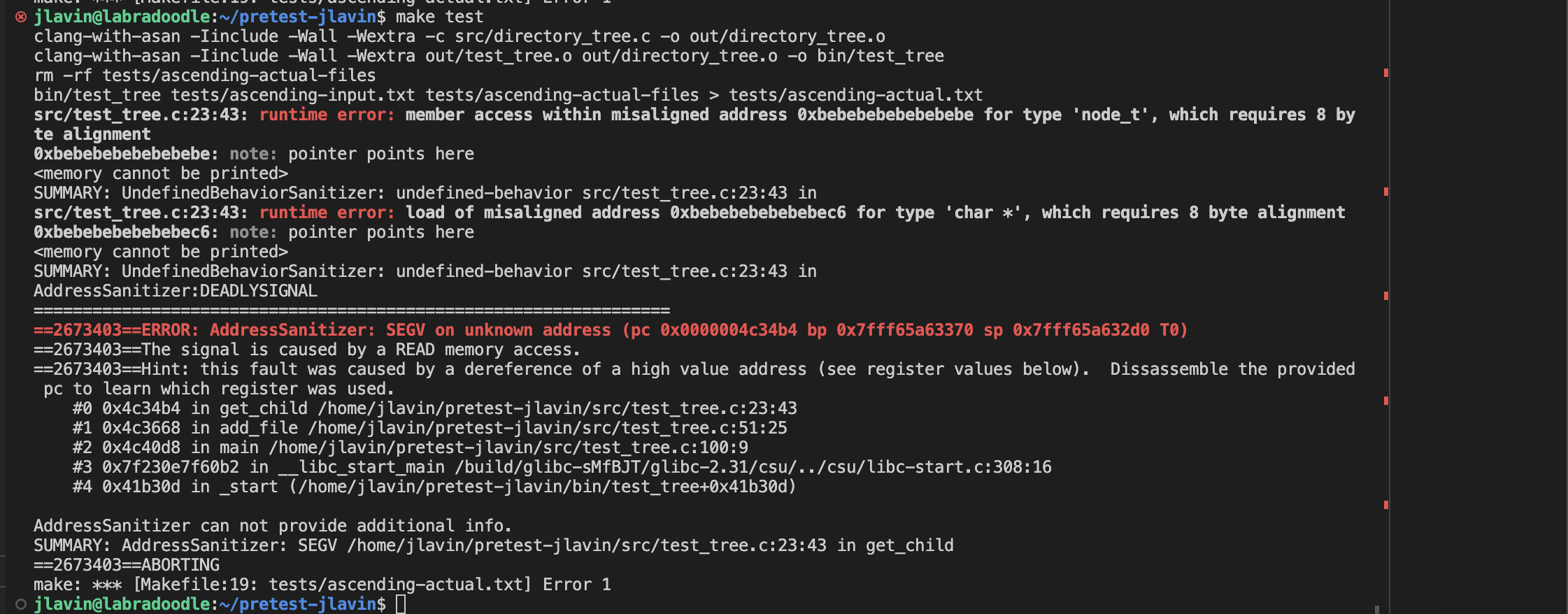
Task: Click the terminal scrollbar thumb at the bottom
Action: (x=1377, y=609)
